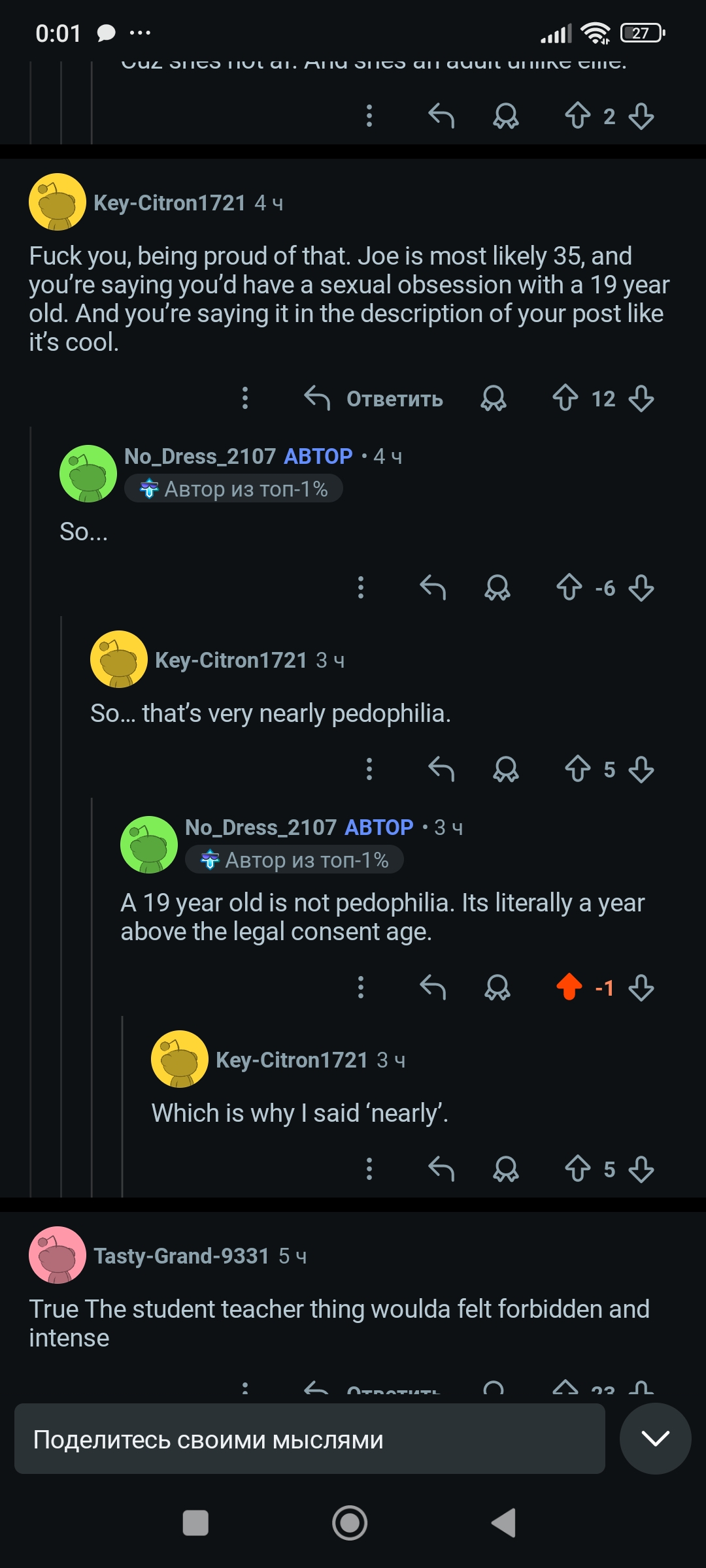Open three-dot menu on 'Which is why' comment
The width and height of the screenshot is (706, 1568).
[369, 1168]
